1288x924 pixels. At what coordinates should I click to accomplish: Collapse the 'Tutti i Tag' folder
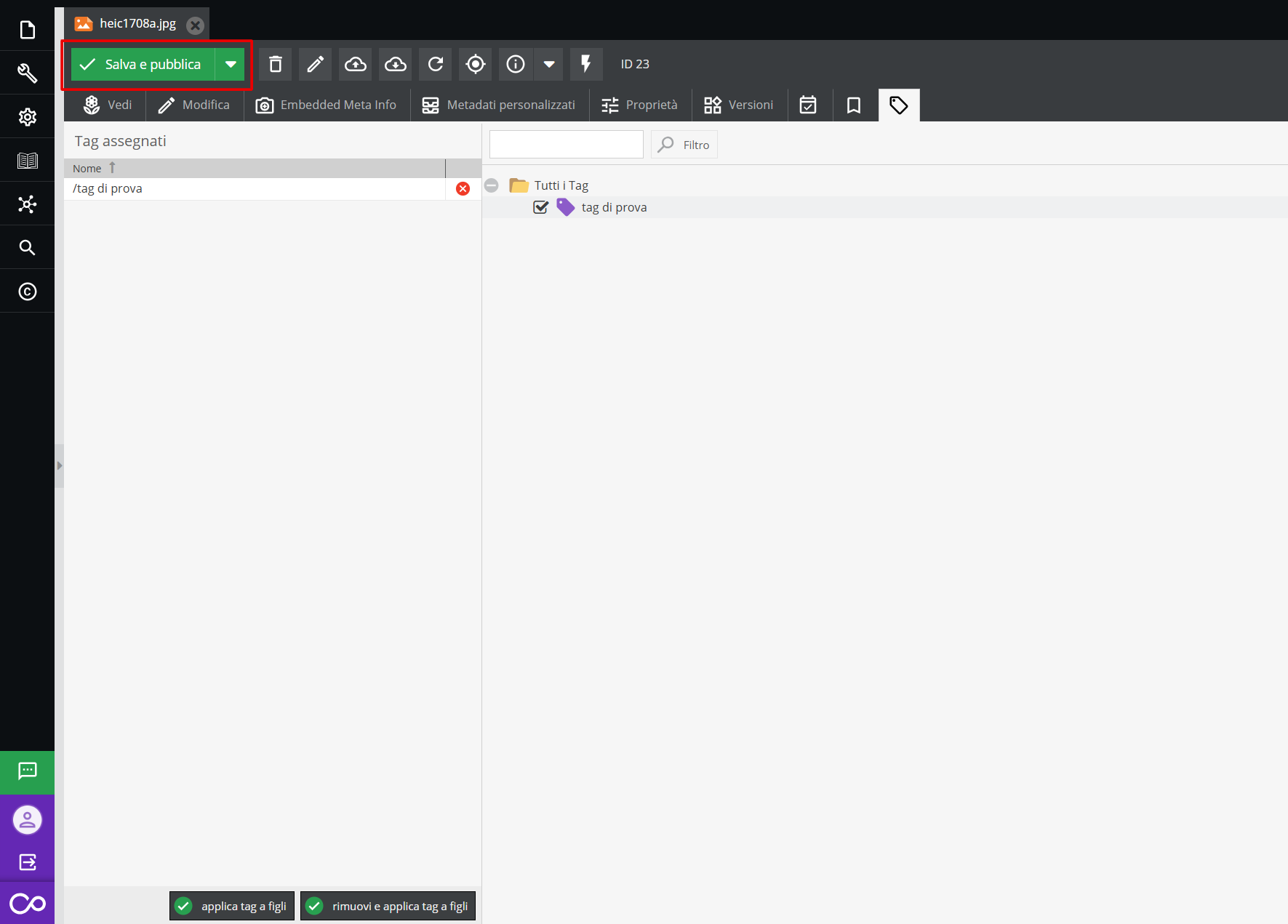(x=492, y=185)
